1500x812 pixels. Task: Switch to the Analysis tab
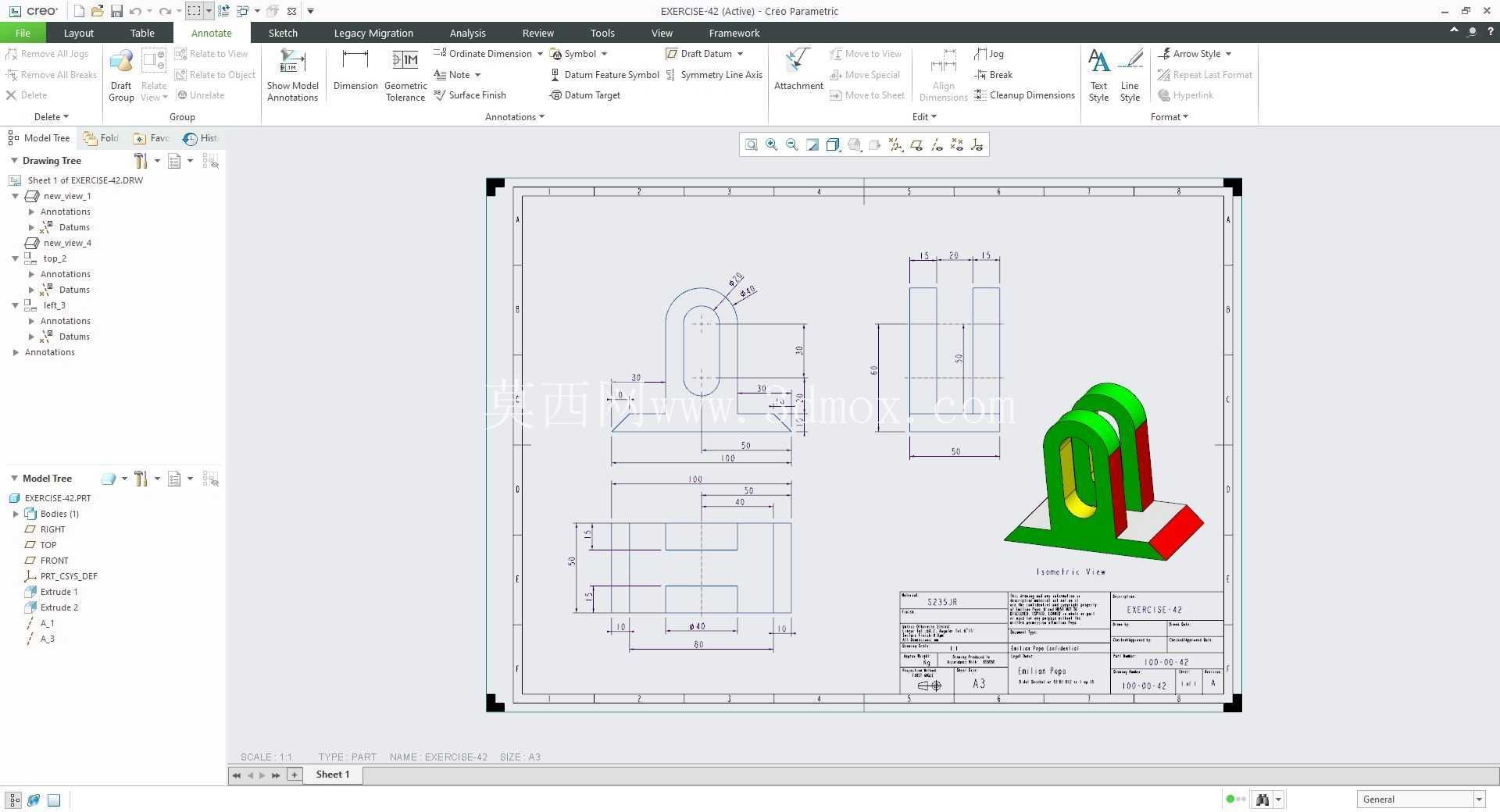coord(467,33)
